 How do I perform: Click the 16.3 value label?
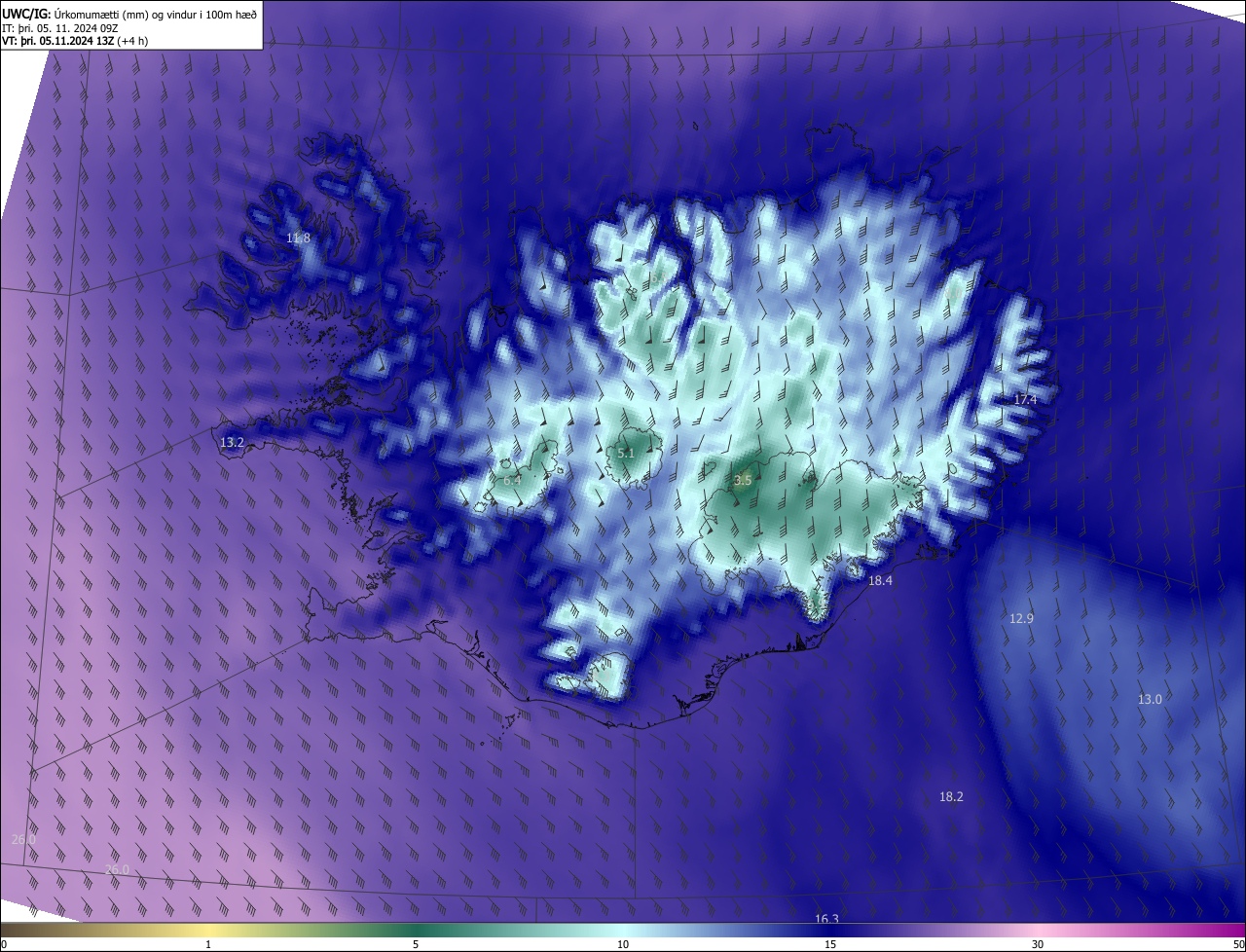[826, 919]
